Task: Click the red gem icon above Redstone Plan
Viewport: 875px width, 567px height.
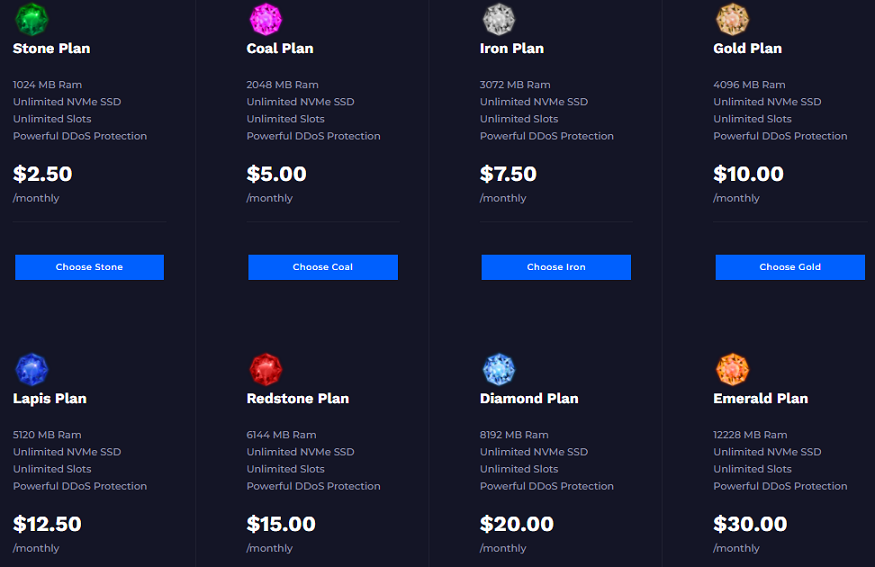Action: [265, 369]
